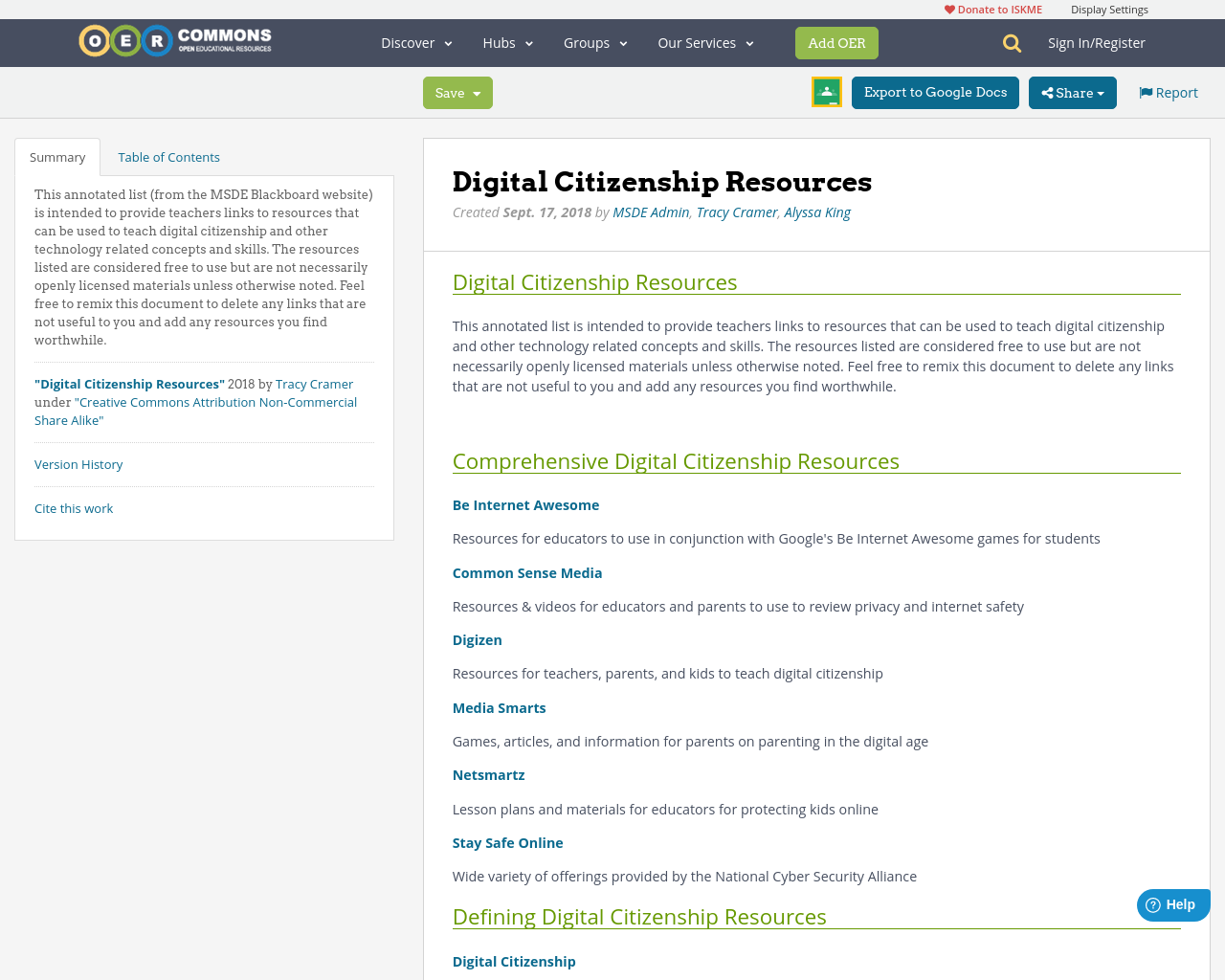Open the Common Sense Media link
This screenshot has width=1225, height=980.
[527, 573]
